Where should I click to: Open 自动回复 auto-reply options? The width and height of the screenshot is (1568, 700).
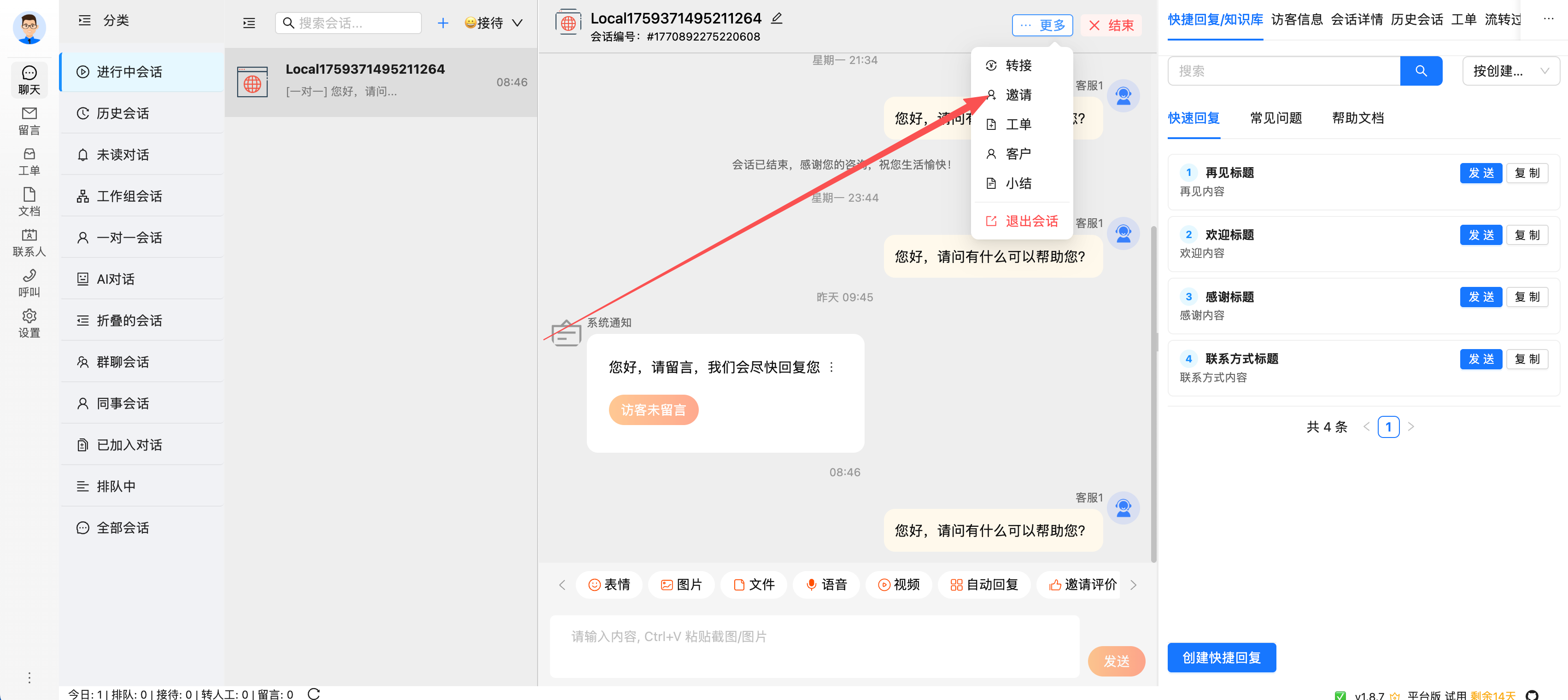tap(983, 584)
